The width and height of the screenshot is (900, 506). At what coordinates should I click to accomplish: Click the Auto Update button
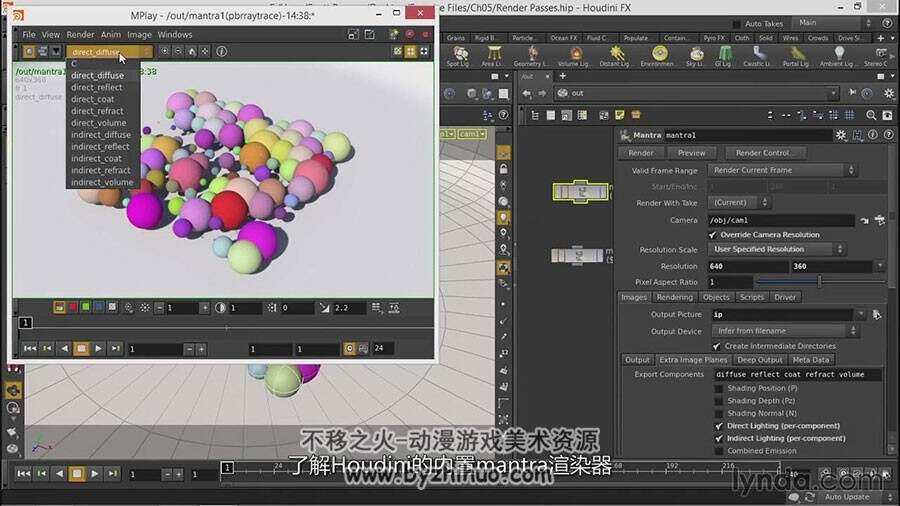(x=847, y=497)
